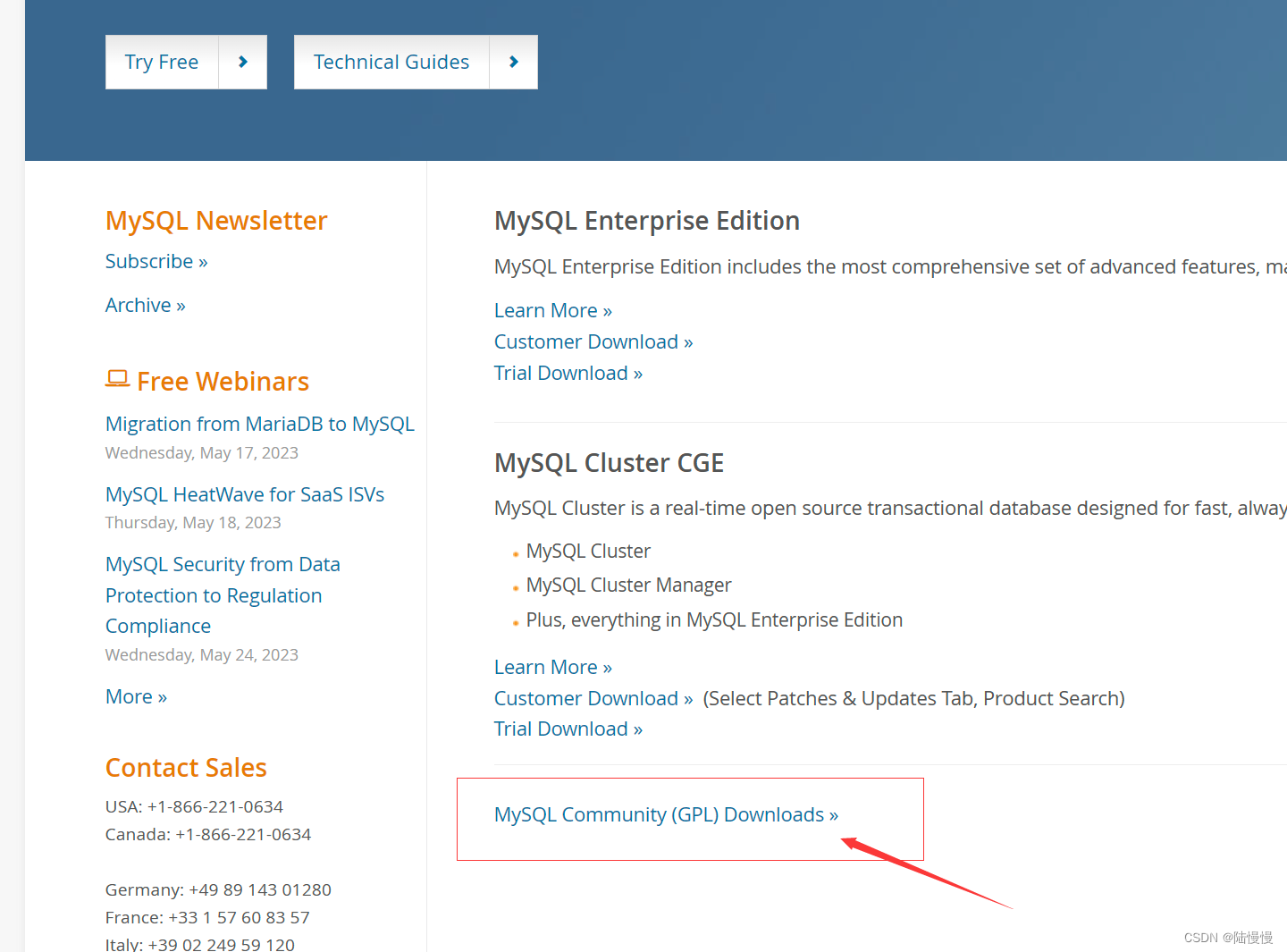Image resolution: width=1287 pixels, height=952 pixels.
Task: Open the newsletter Archive link
Action: pyautogui.click(x=146, y=305)
